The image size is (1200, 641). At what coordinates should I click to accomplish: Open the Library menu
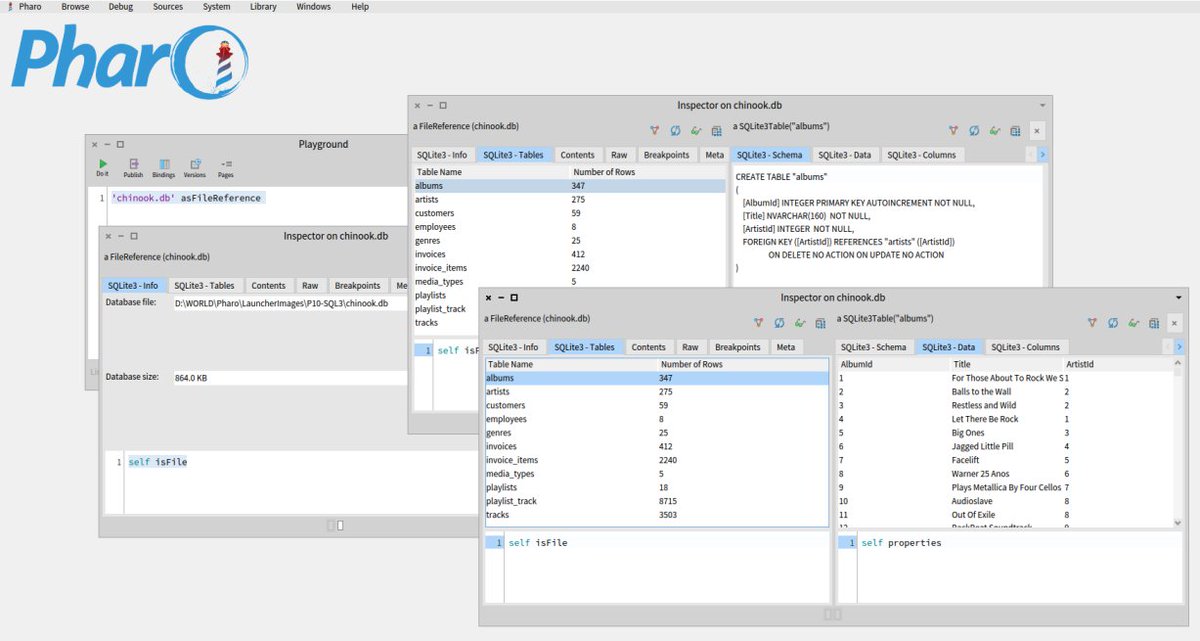point(265,7)
